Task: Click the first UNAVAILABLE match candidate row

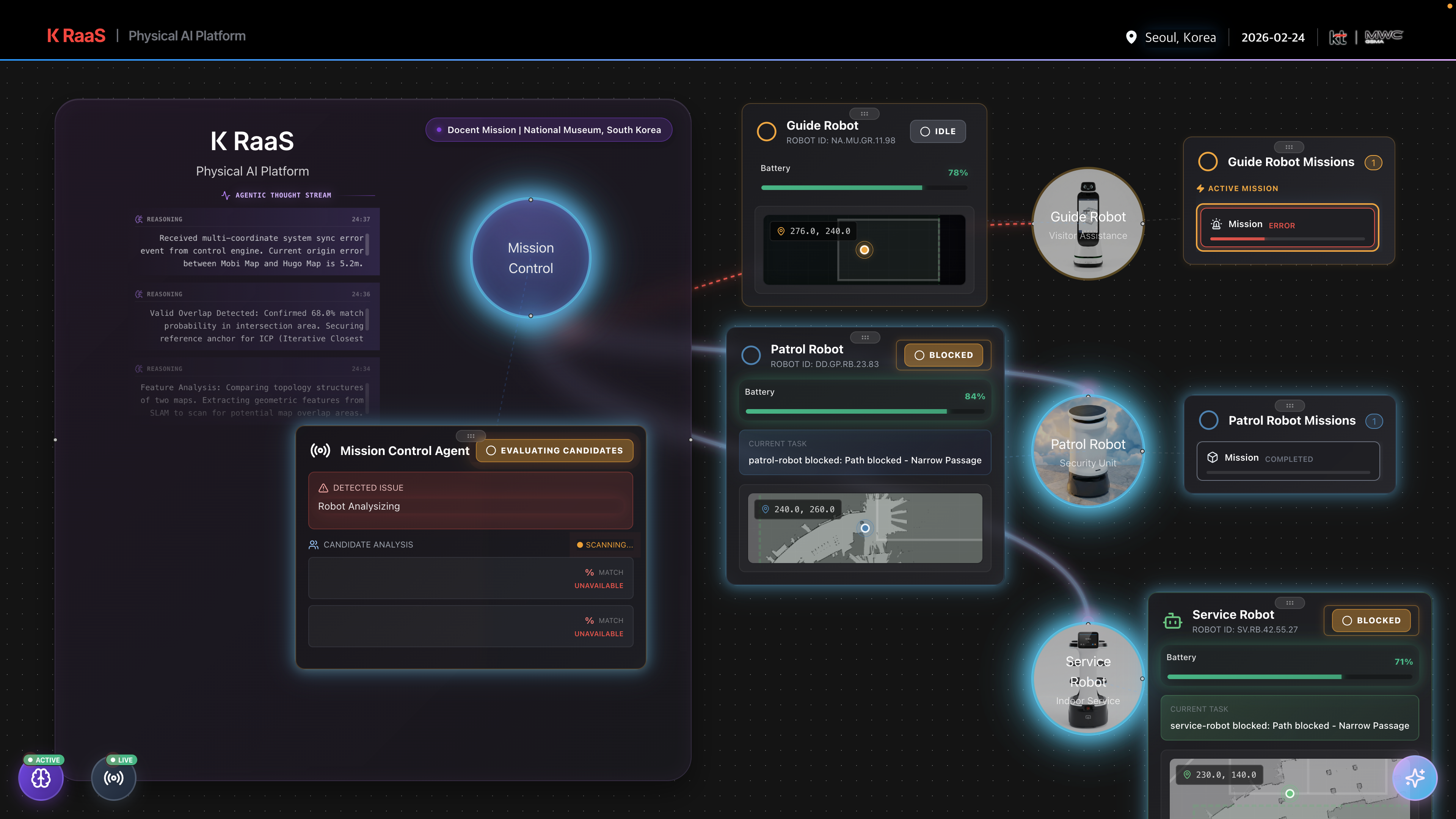Action: [x=470, y=578]
